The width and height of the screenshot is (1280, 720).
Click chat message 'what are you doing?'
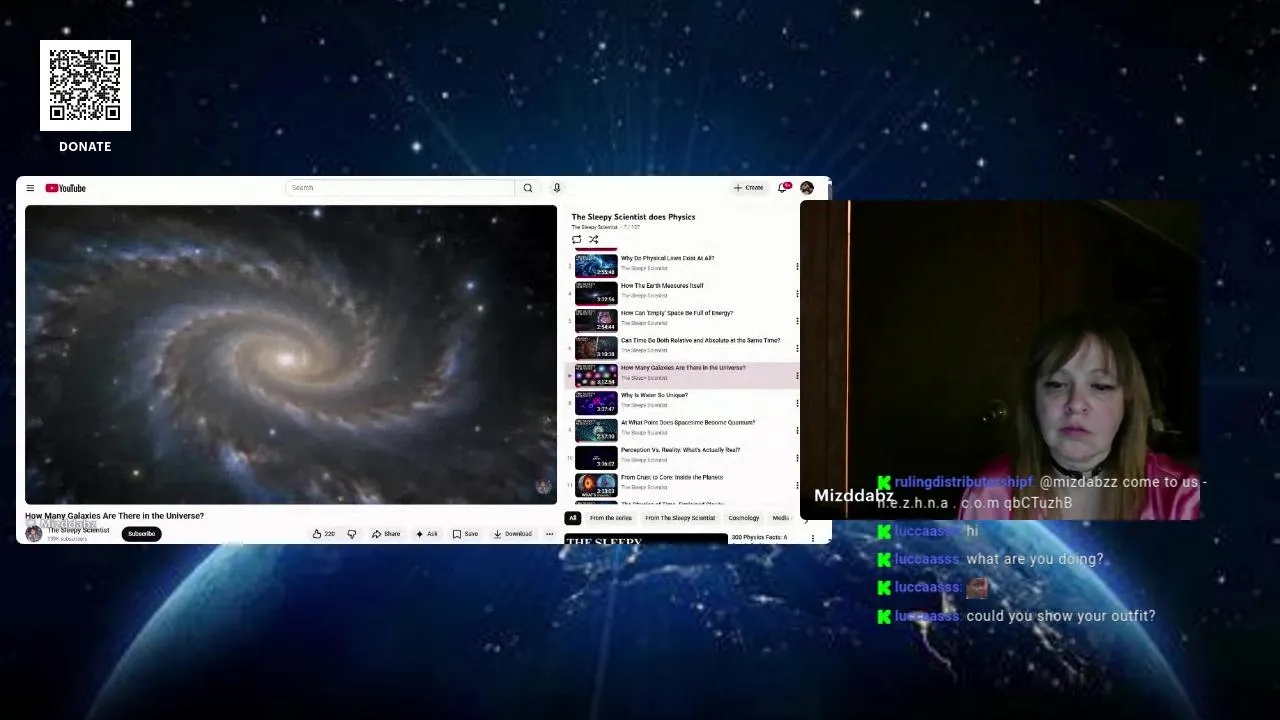pos(1035,559)
